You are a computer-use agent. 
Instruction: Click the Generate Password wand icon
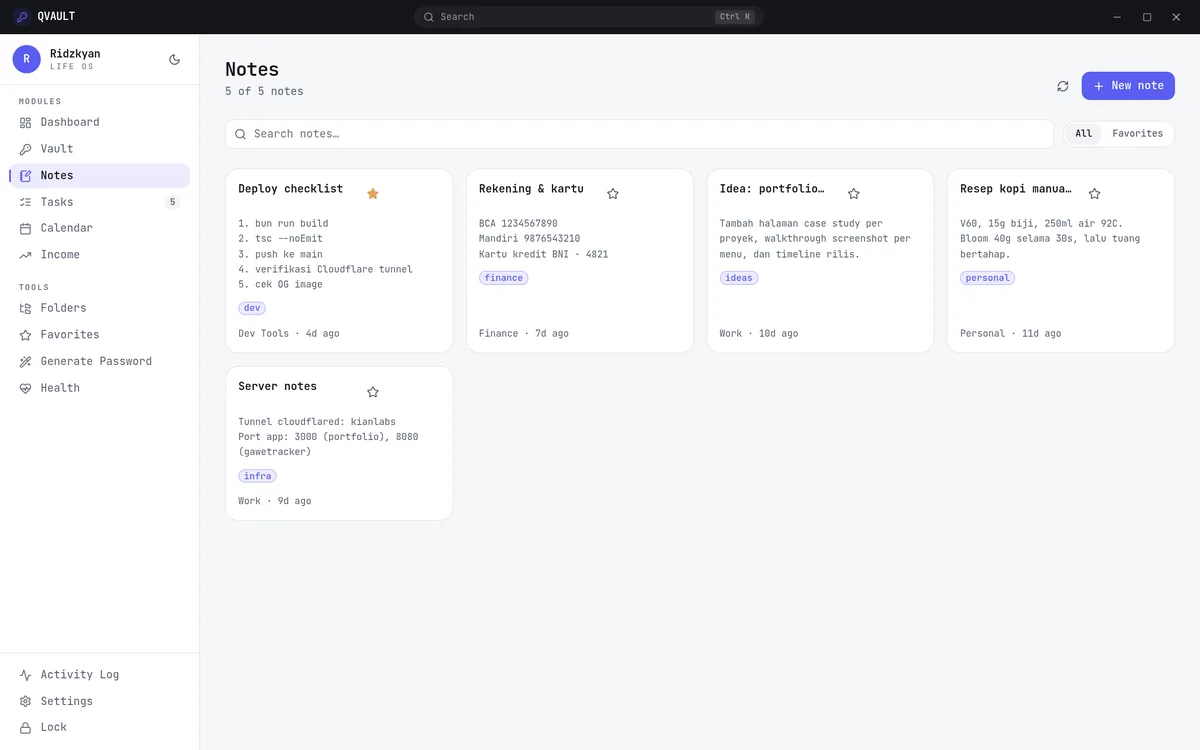[x=26, y=361]
